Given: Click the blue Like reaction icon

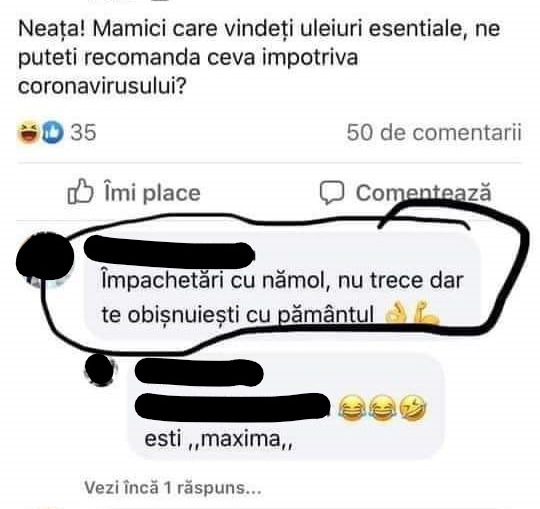Looking at the screenshot, I should coord(52,132).
